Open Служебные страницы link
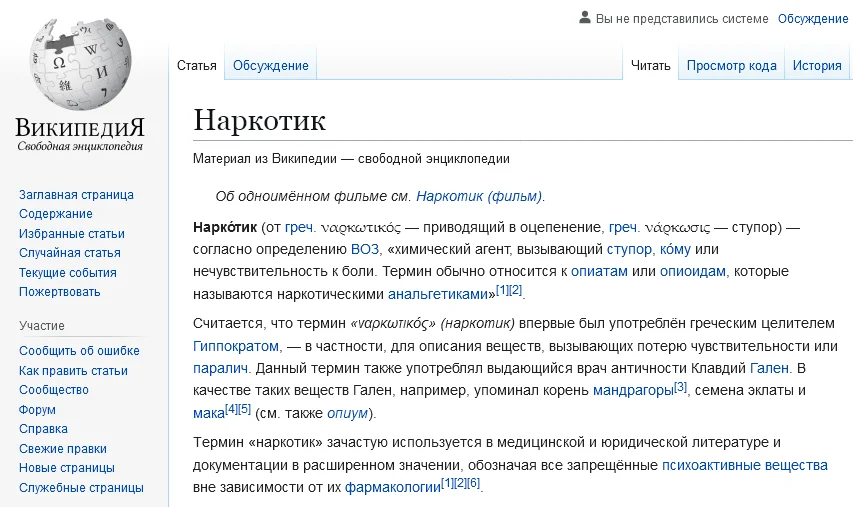853x507 pixels. click(x=81, y=487)
